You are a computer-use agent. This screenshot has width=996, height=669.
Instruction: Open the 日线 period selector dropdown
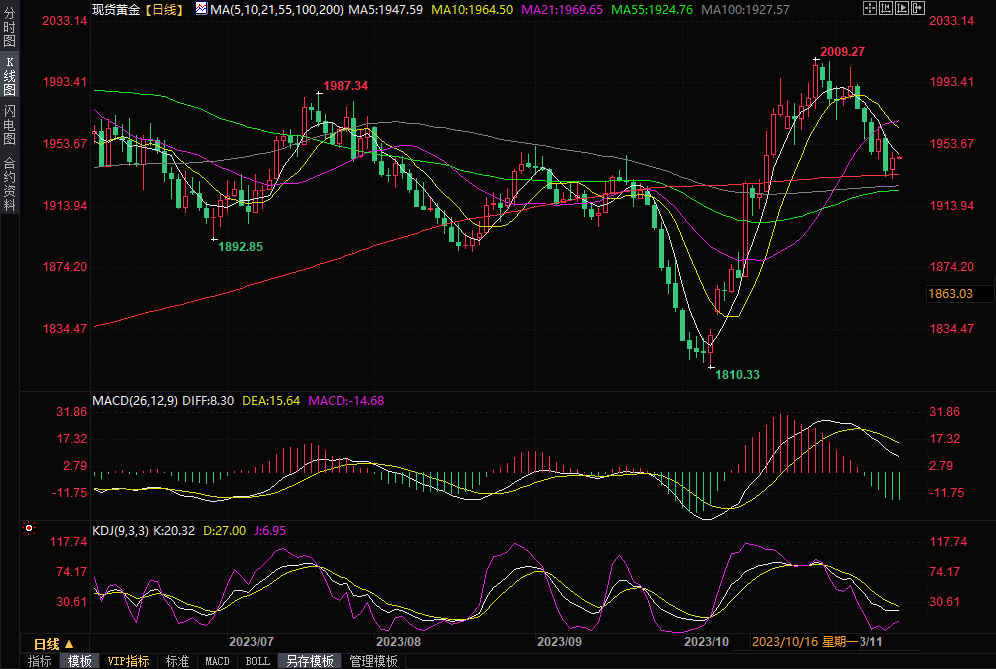(x=53, y=643)
